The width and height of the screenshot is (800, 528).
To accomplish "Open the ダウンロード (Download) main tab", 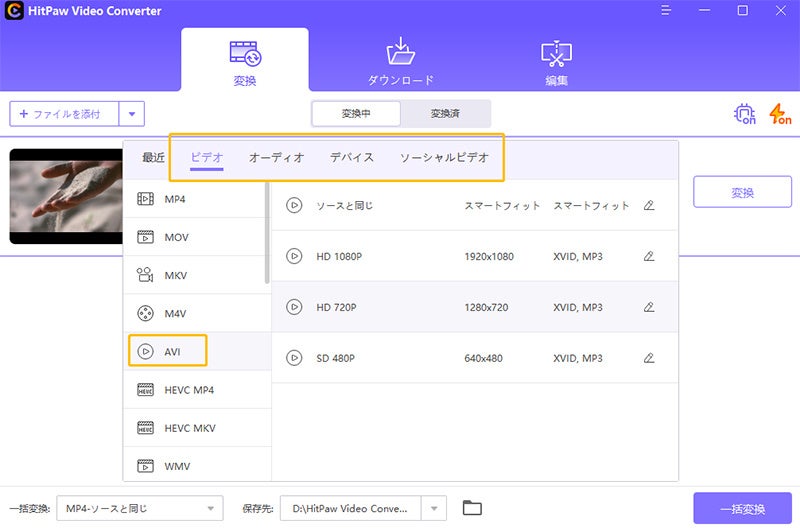I will [x=401, y=62].
